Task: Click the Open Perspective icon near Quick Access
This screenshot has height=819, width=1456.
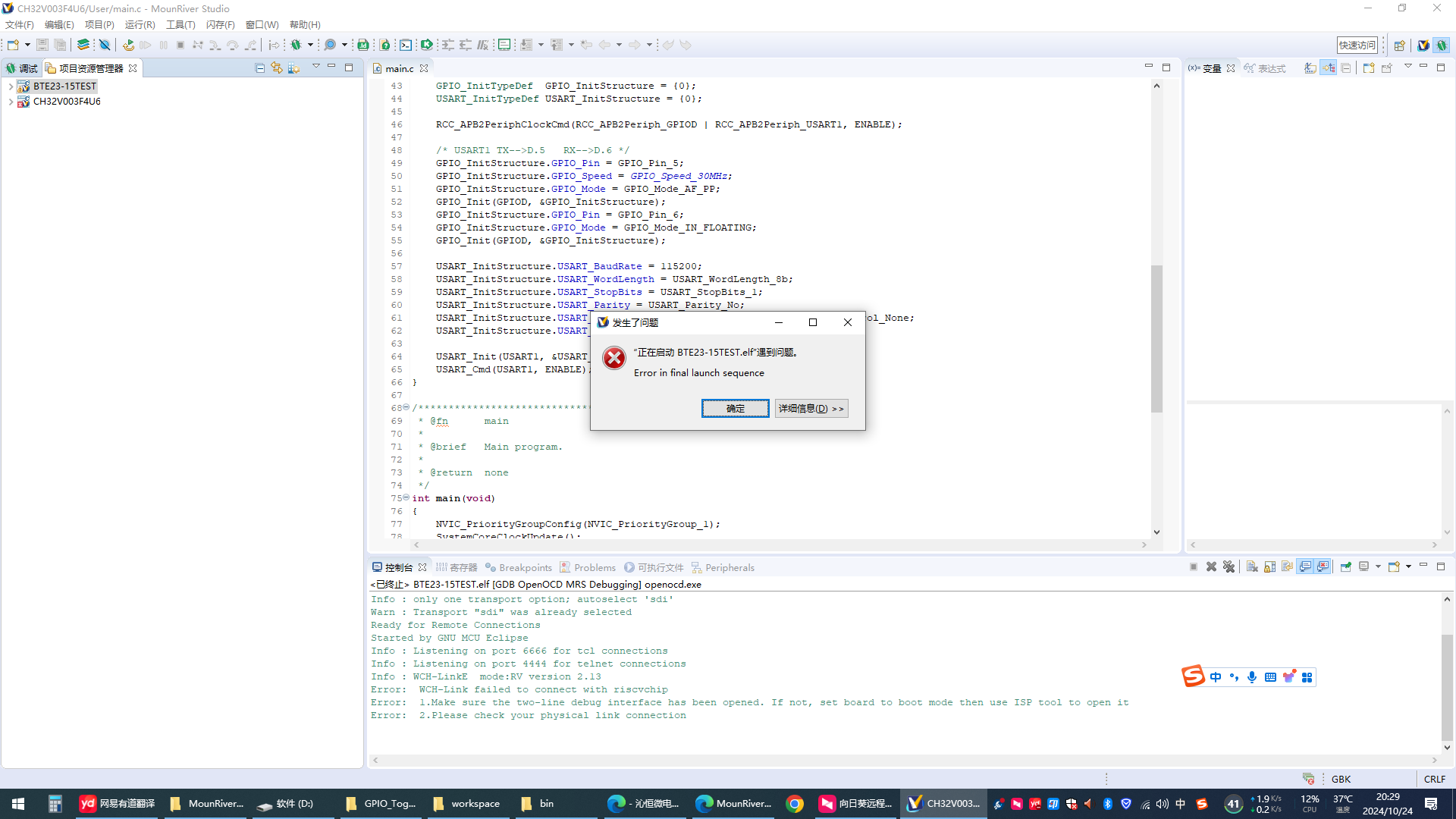Action: [1399, 45]
